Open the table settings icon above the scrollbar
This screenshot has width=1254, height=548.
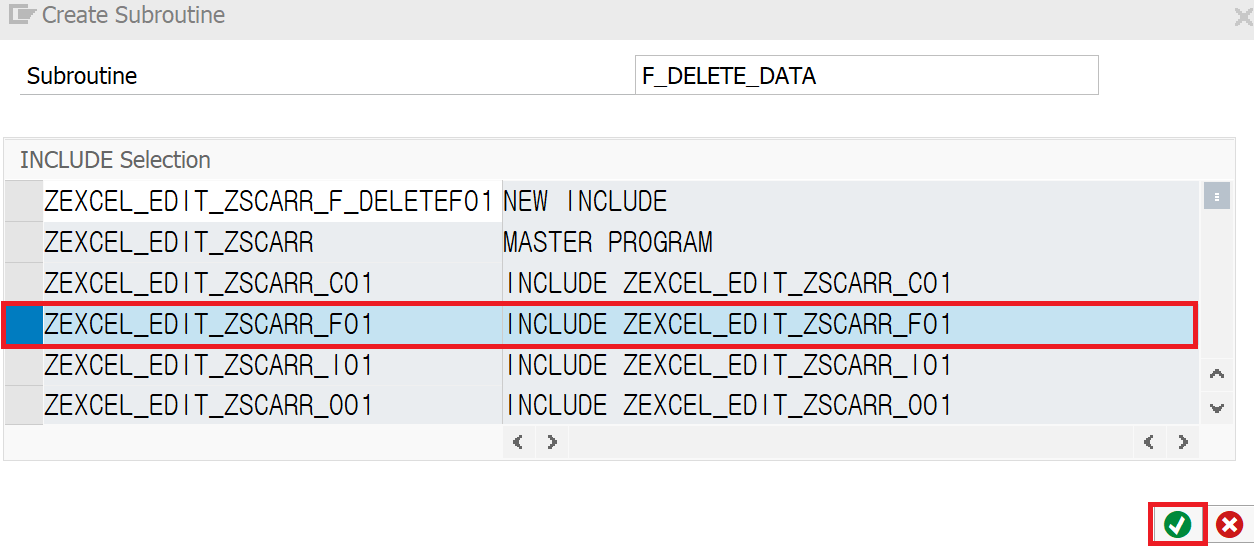coord(1216,198)
